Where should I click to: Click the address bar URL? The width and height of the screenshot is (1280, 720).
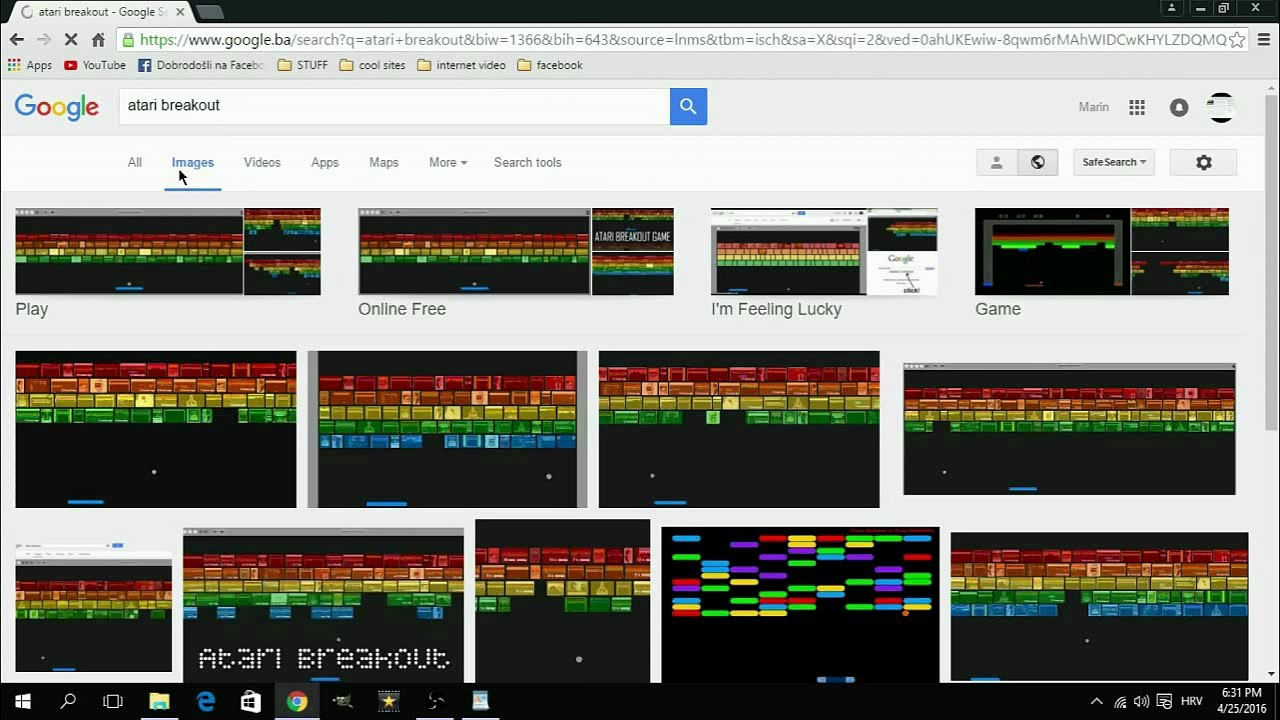(682, 40)
